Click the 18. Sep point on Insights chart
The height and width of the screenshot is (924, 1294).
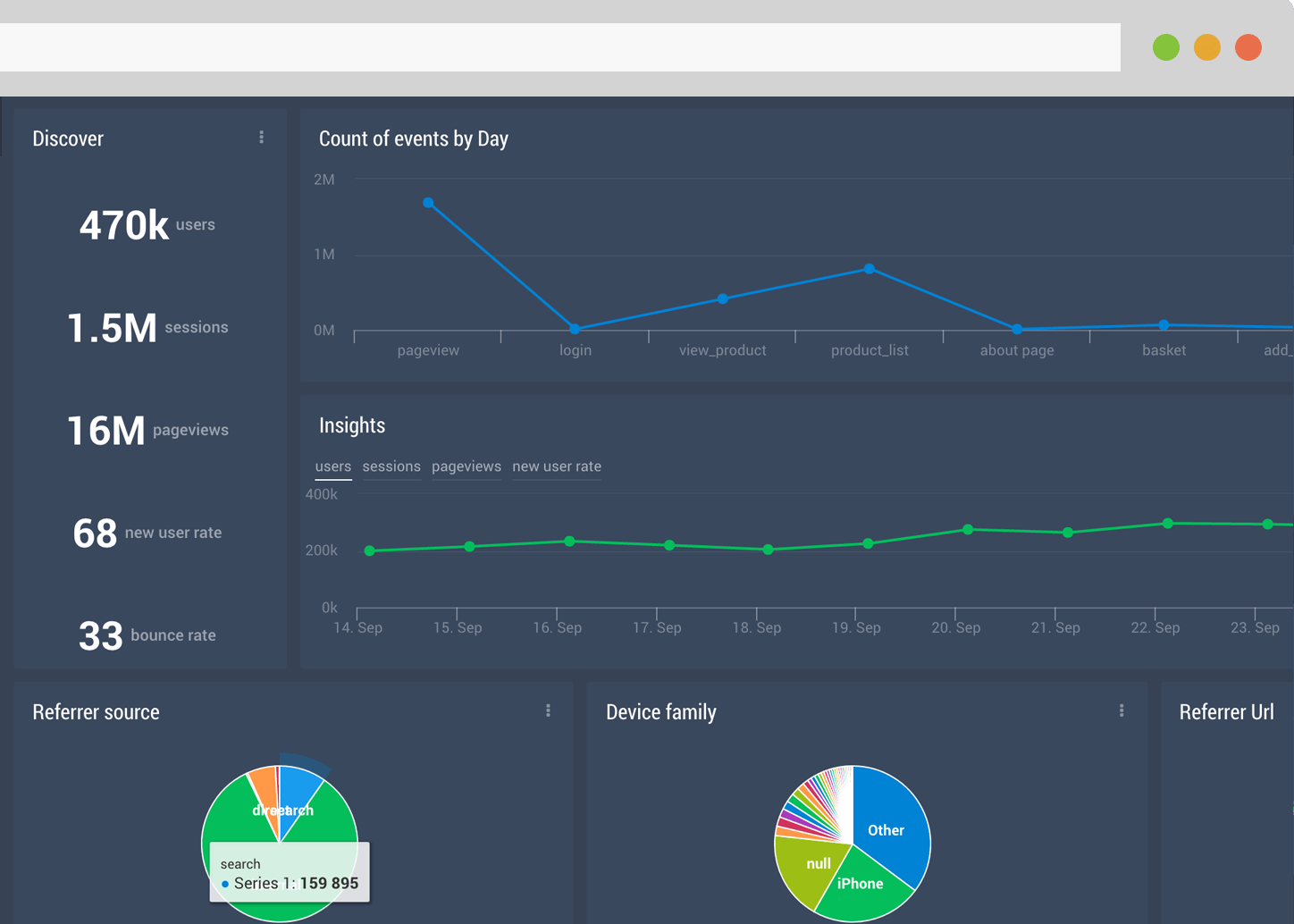[769, 550]
